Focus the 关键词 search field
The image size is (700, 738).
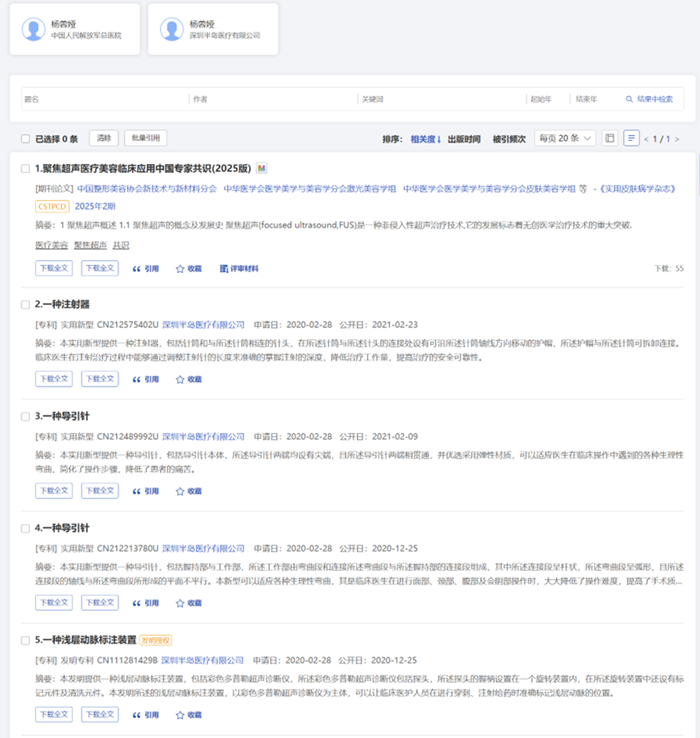click(442, 99)
